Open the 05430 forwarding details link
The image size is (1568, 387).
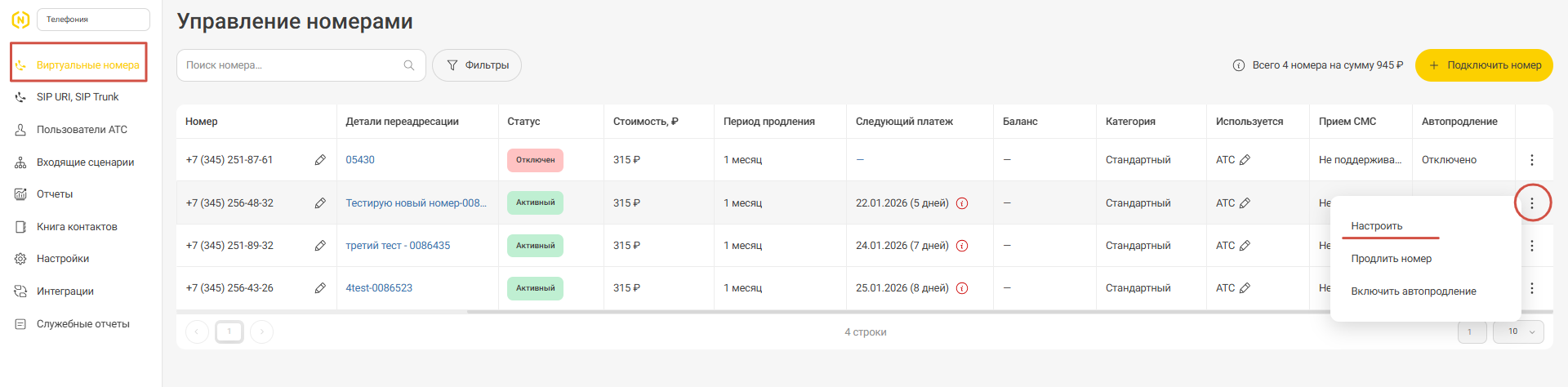(360, 160)
